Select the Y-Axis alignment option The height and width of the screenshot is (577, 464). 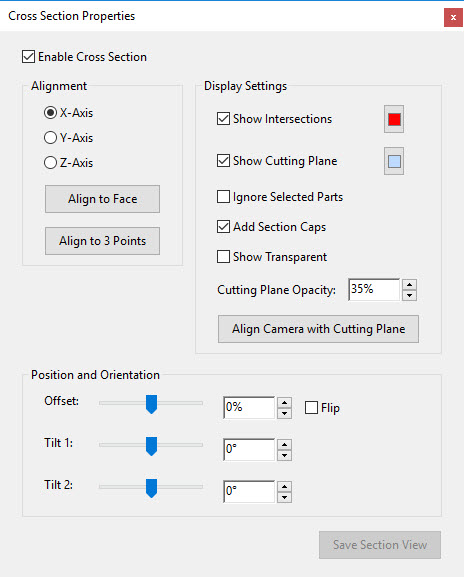pyautogui.click(x=50, y=138)
